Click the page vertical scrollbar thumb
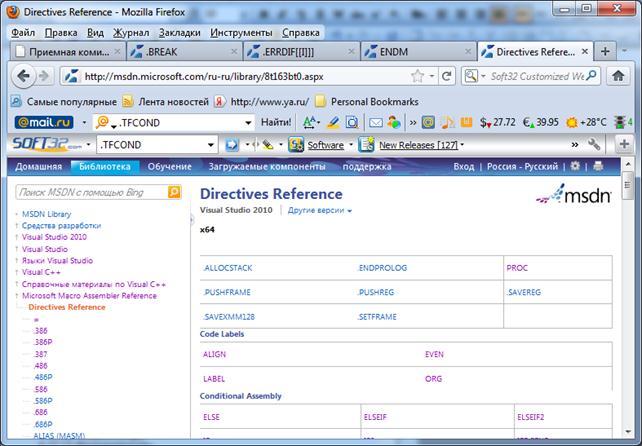642x446 pixels. point(628,185)
